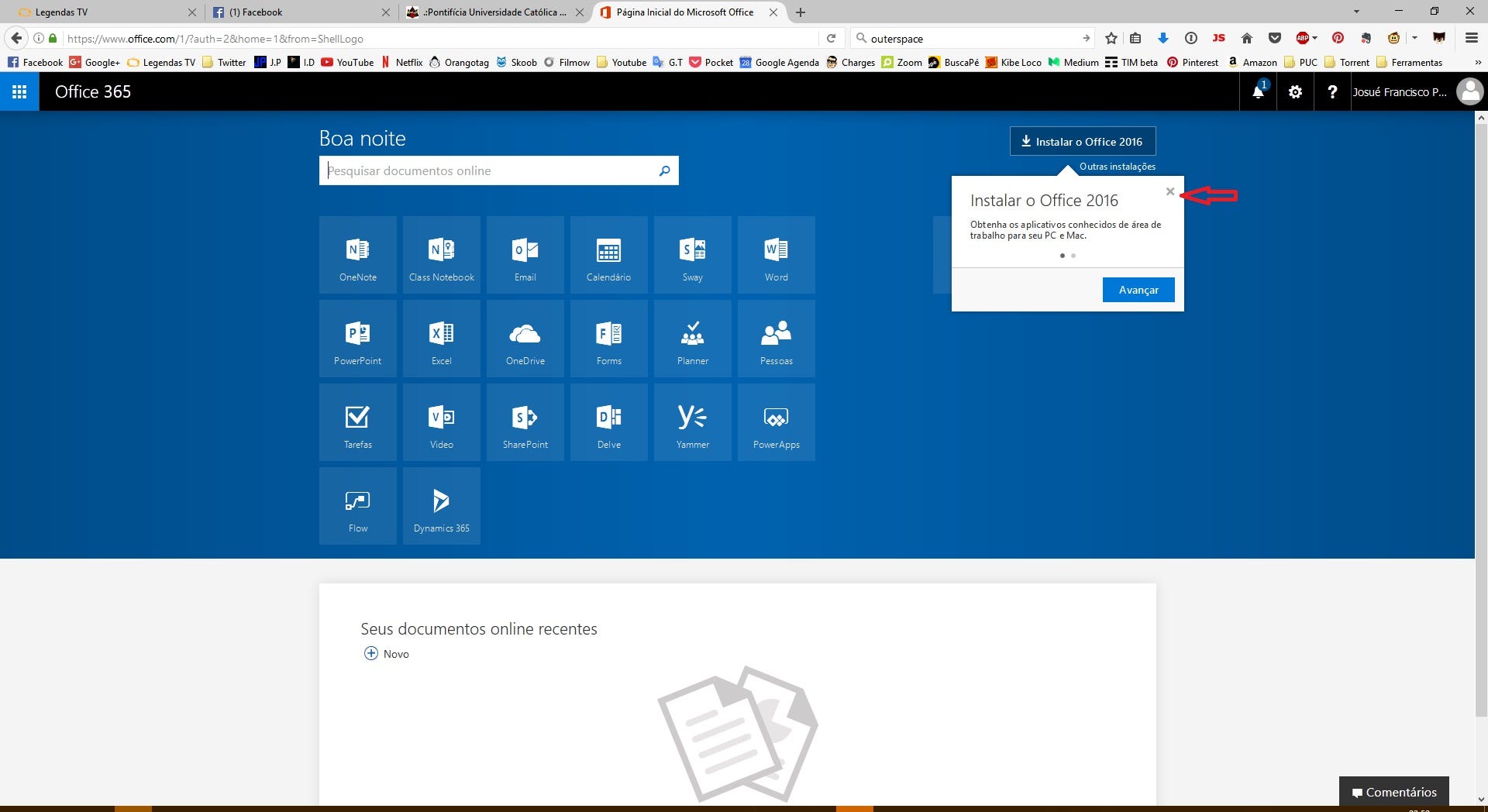Image resolution: width=1488 pixels, height=812 pixels.
Task: Open the Ferramentas bookmark folder
Action: tap(1410, 62)
